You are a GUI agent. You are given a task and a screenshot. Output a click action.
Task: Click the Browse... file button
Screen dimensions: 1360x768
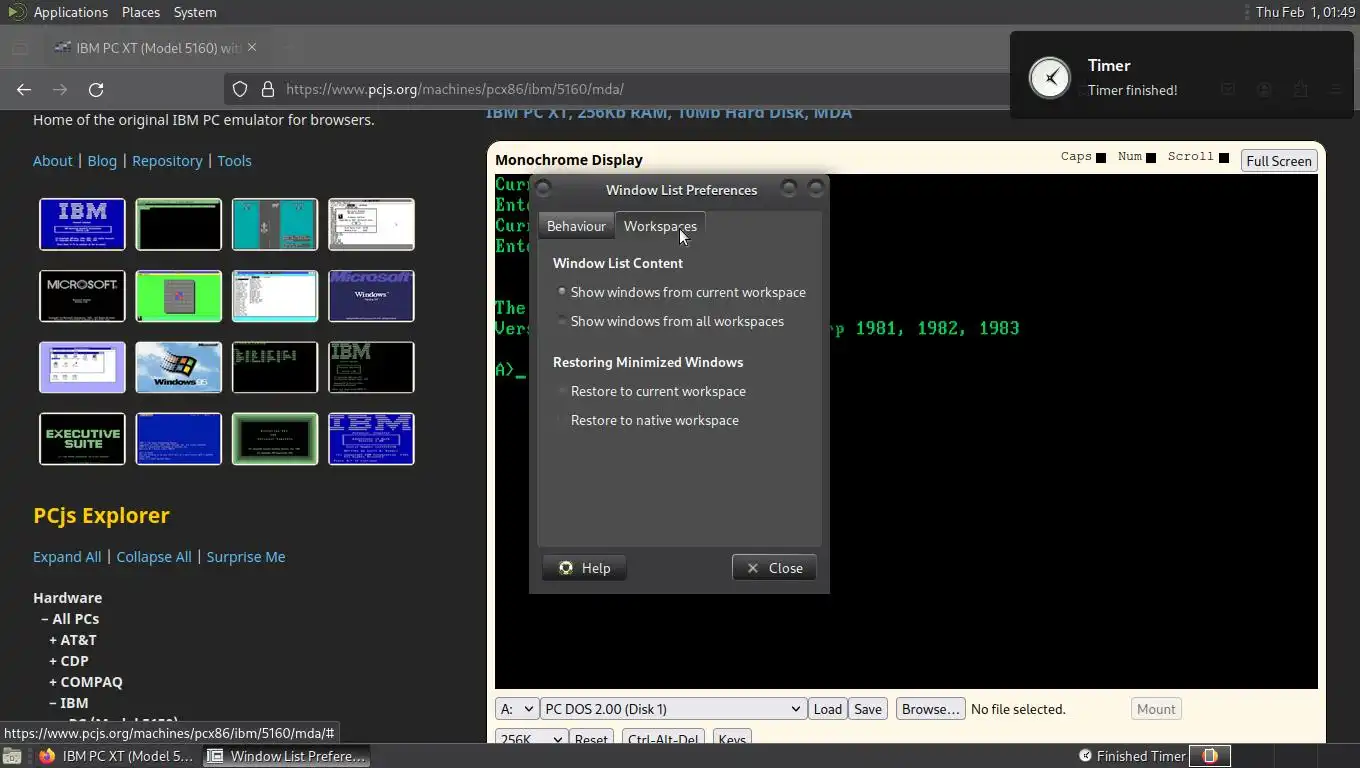(x=930, y=709)
